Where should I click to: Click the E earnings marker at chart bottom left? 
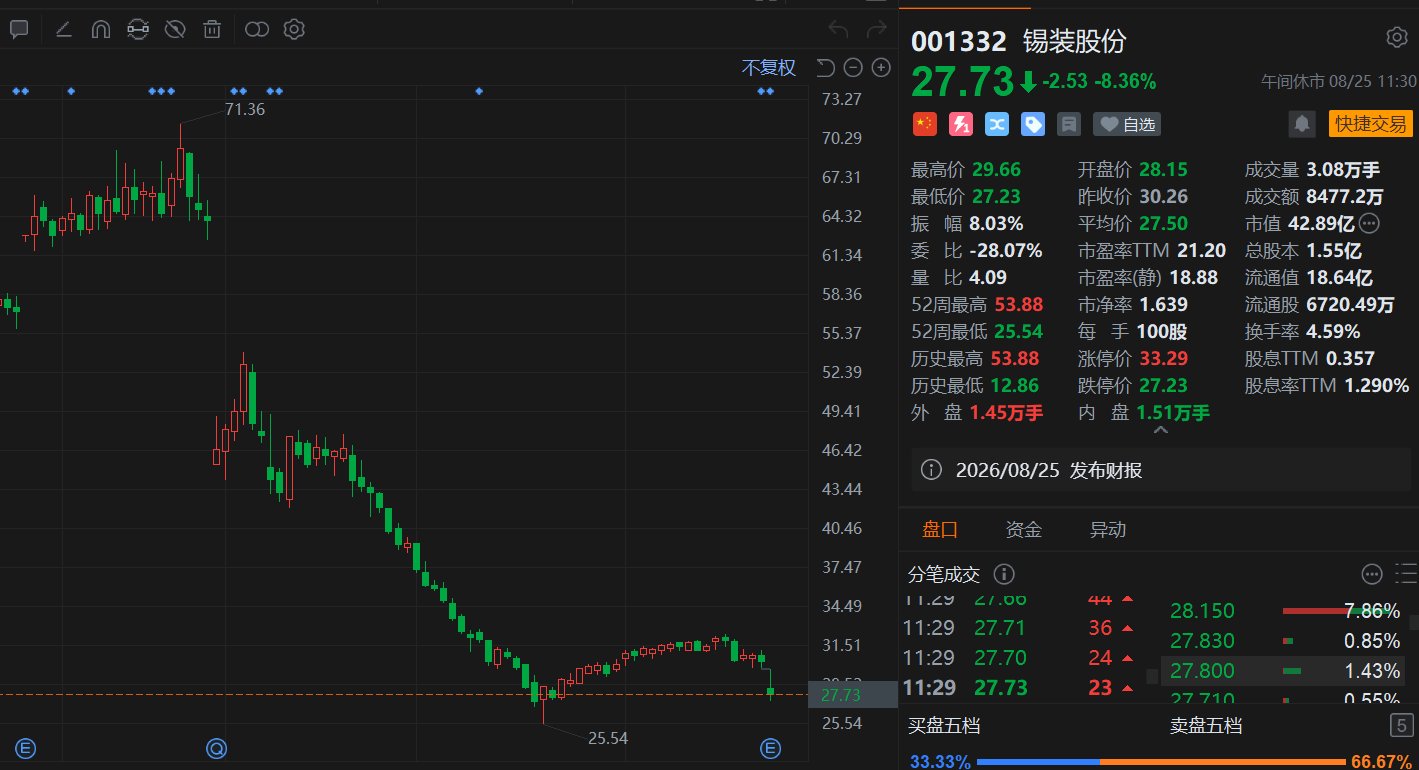click(27, 747)
